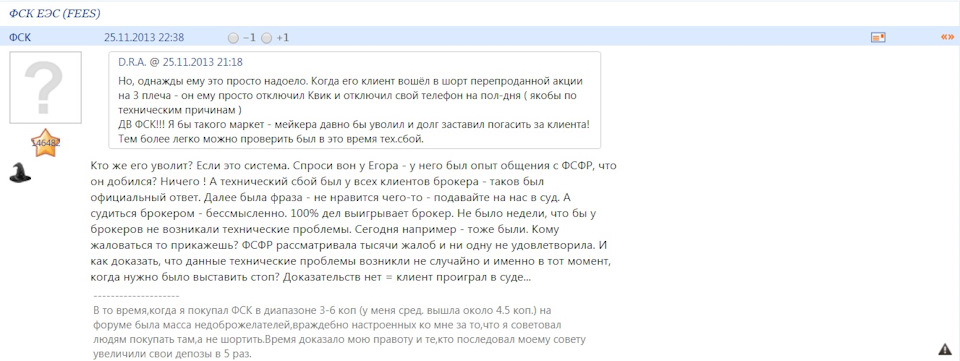
Task: Click quote line starting 'Но, однажды ему это'
Action: pyautogui.click(x=350, y=81)
